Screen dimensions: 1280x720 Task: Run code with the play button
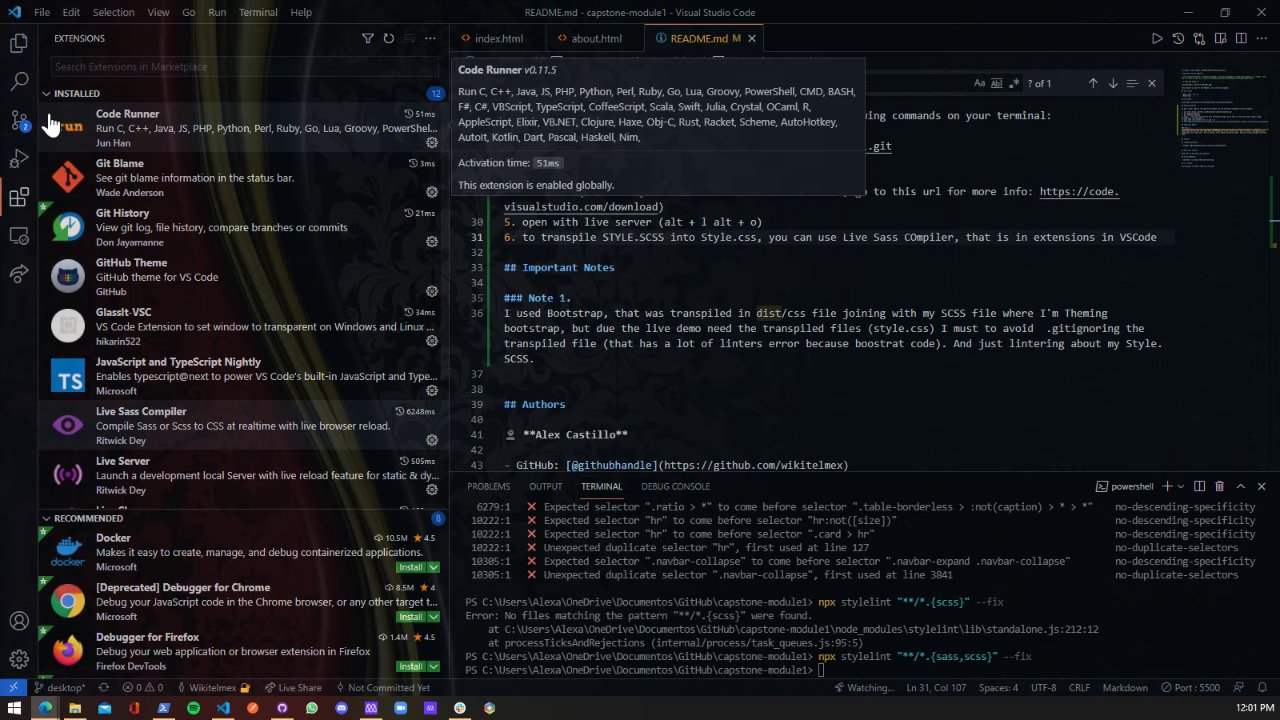pyautogui.click(x=1157, y=38)
